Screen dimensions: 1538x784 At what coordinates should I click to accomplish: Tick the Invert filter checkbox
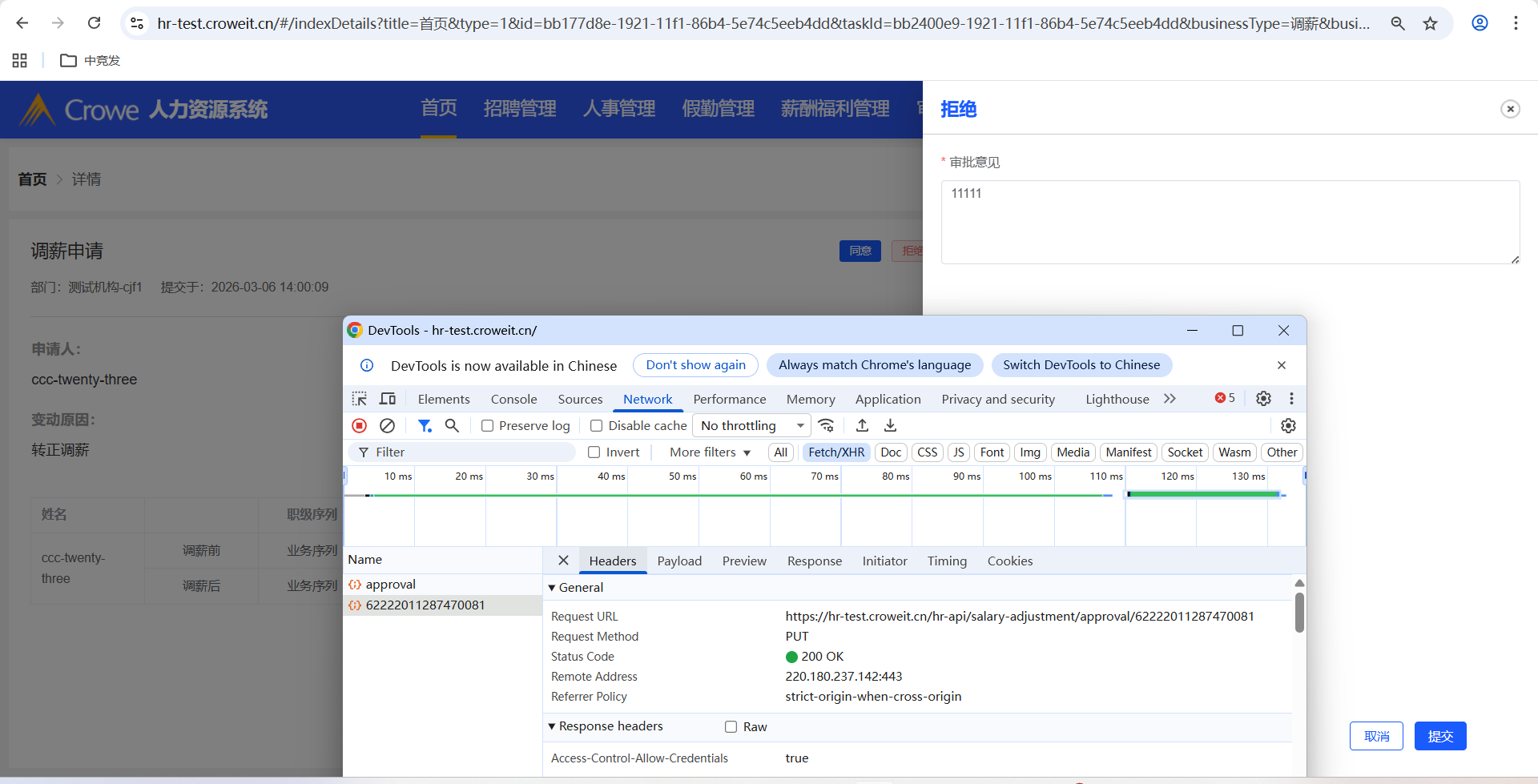[594, 452]
